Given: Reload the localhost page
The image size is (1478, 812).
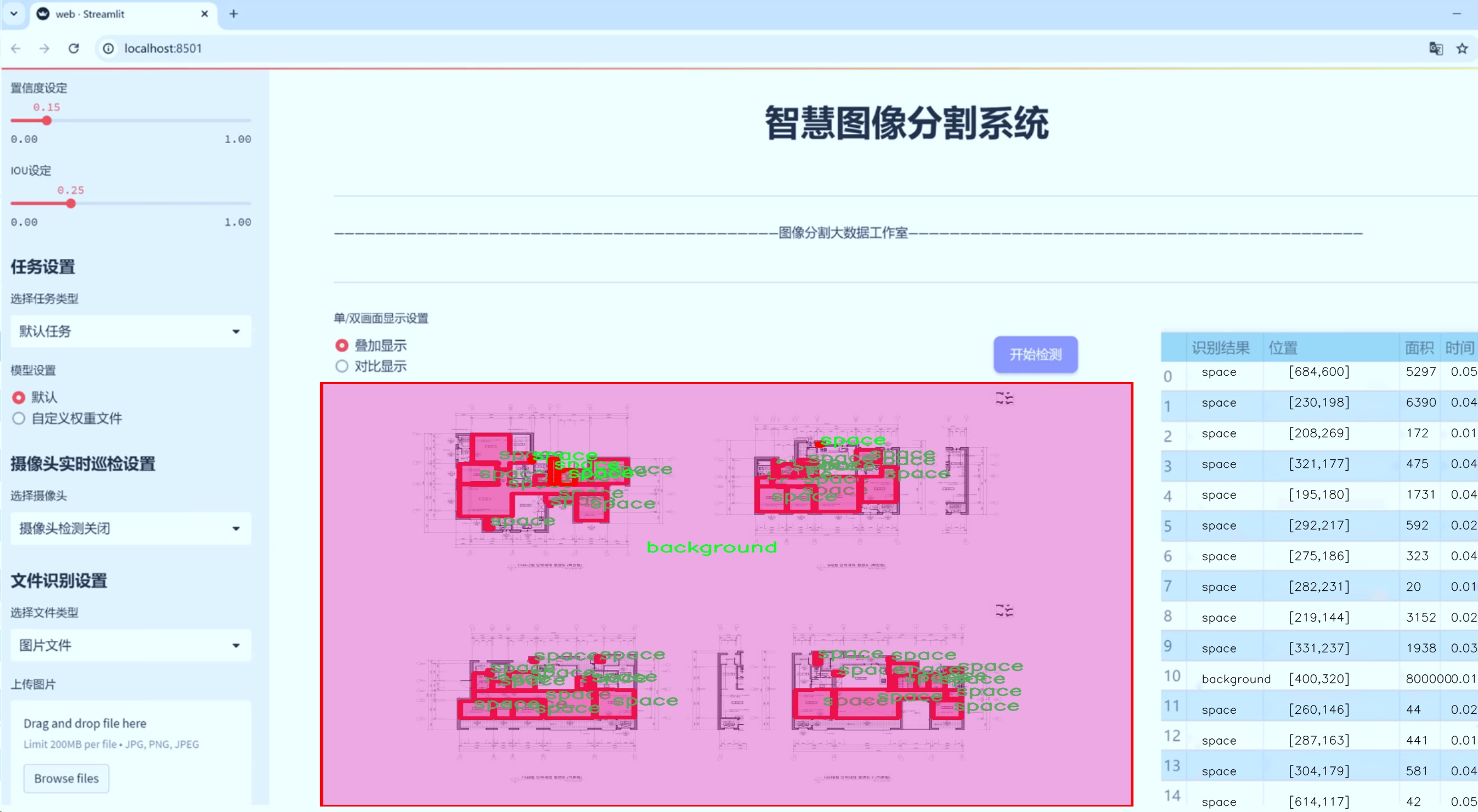Looking at the screenshot, I should click(74, 49).
